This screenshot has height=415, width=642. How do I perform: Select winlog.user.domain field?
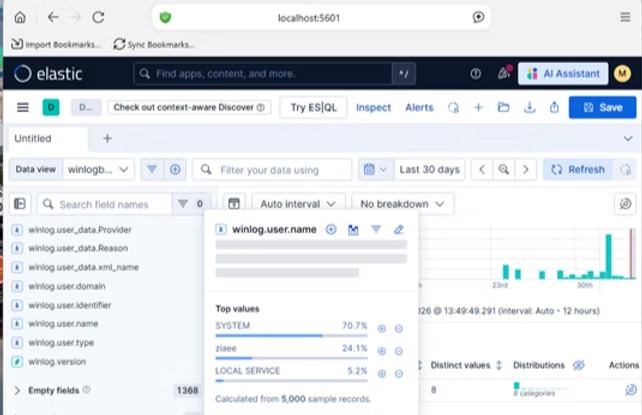tap(67, 286)
